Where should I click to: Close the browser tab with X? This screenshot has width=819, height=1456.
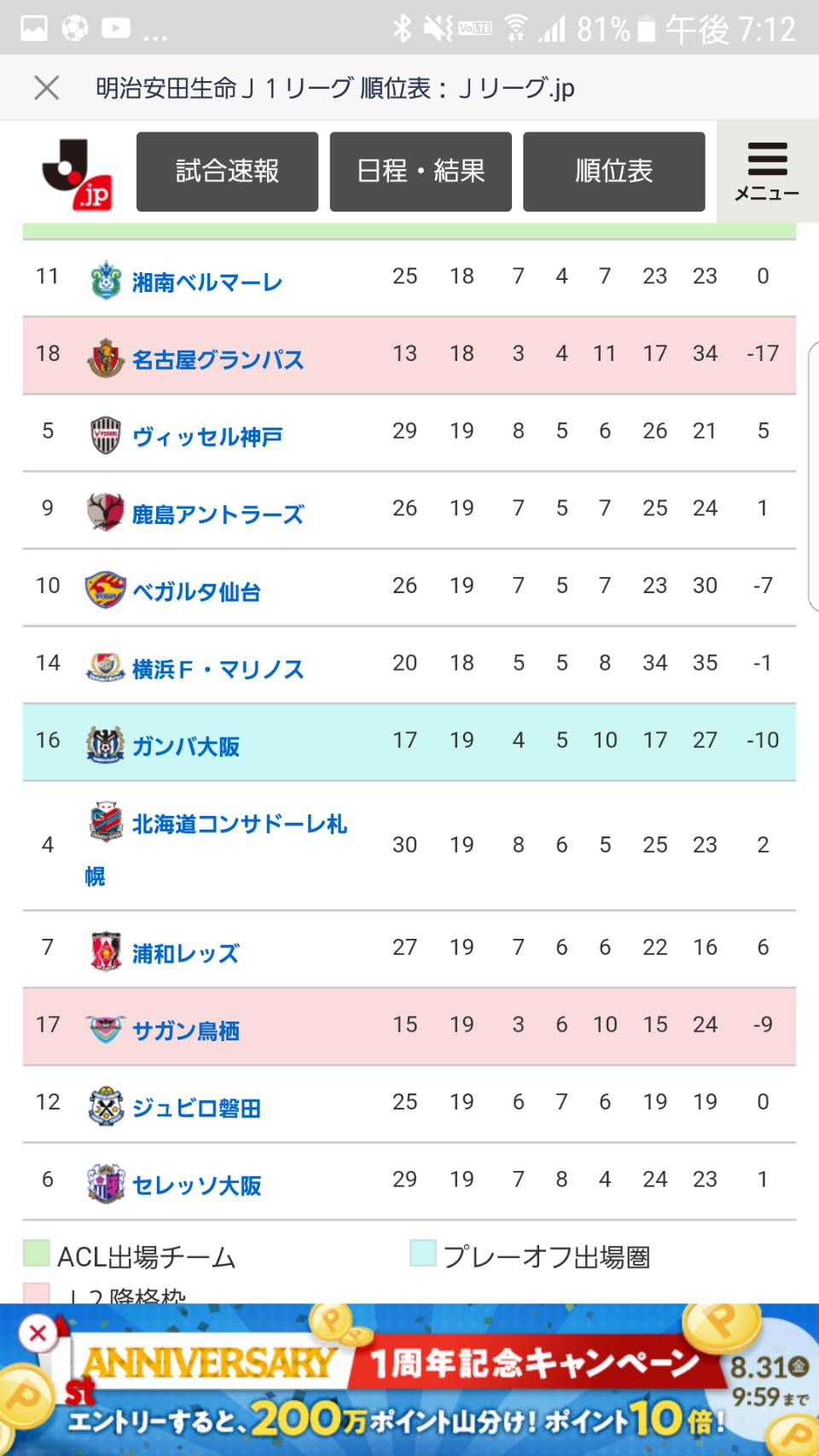click(x=46, y=87)
